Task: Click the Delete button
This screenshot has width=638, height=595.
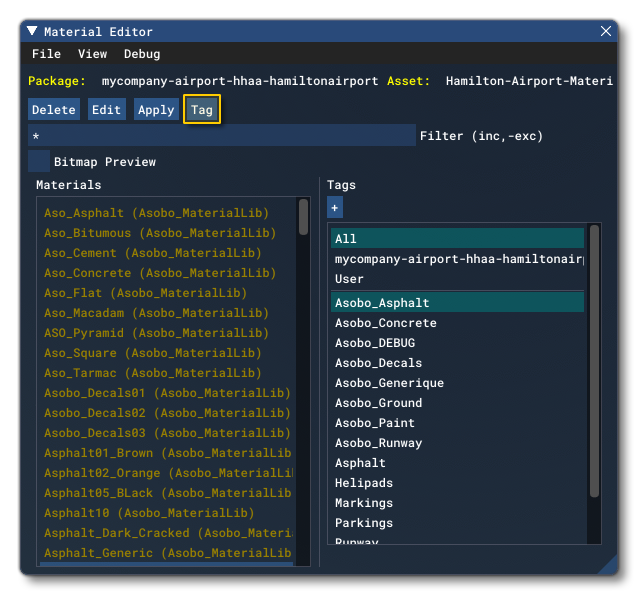Action: (x=54, y=109)
